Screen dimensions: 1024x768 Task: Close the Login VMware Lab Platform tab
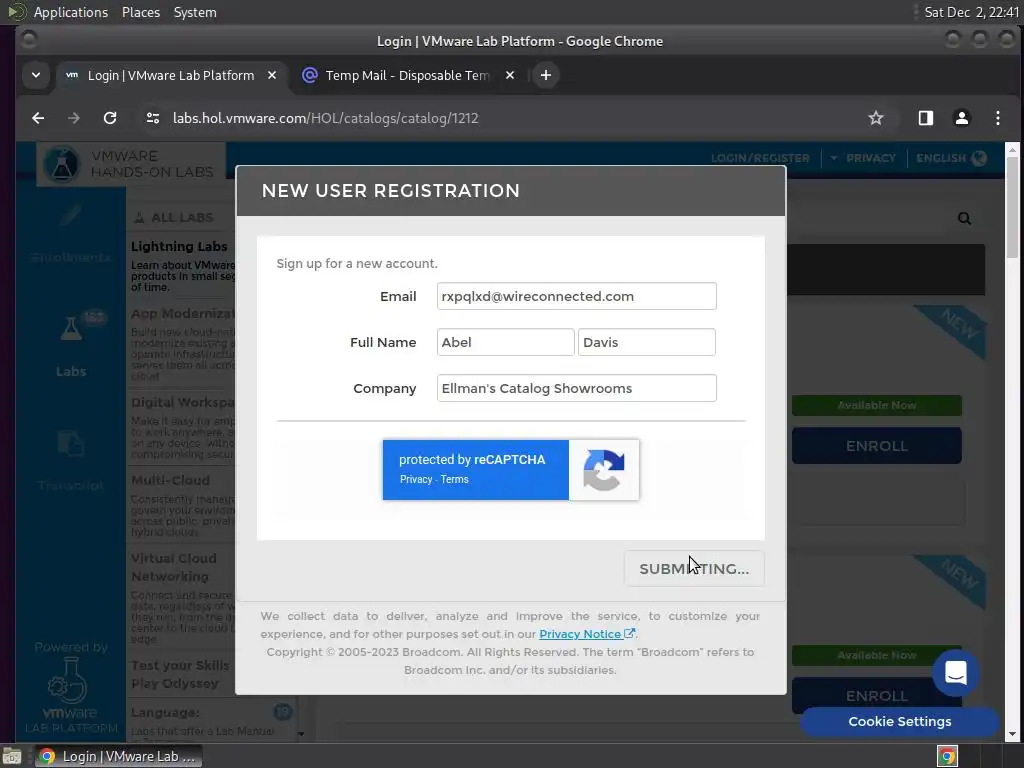(x=272, y=76)
